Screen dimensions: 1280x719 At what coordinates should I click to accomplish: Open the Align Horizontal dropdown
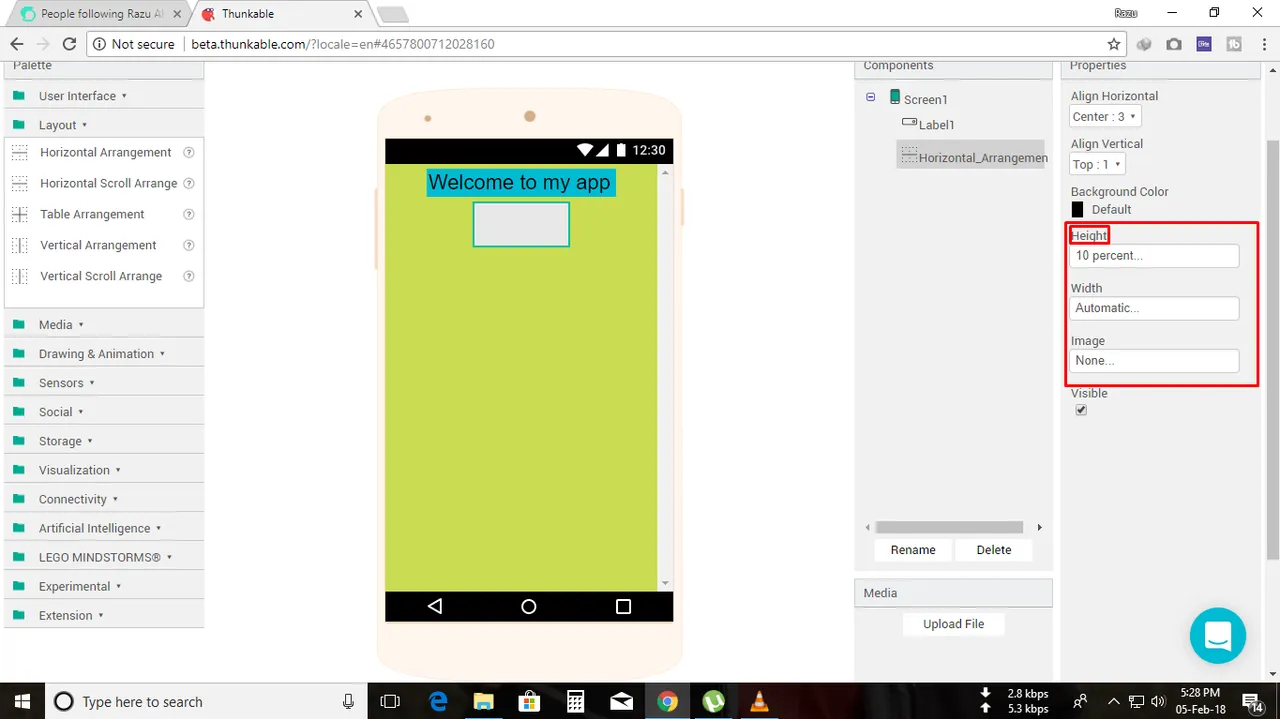click(x=1105, y=117)
